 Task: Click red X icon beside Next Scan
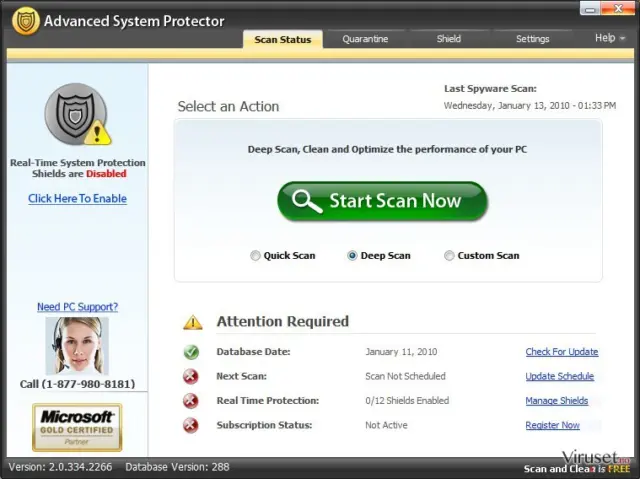coord(191,376)
